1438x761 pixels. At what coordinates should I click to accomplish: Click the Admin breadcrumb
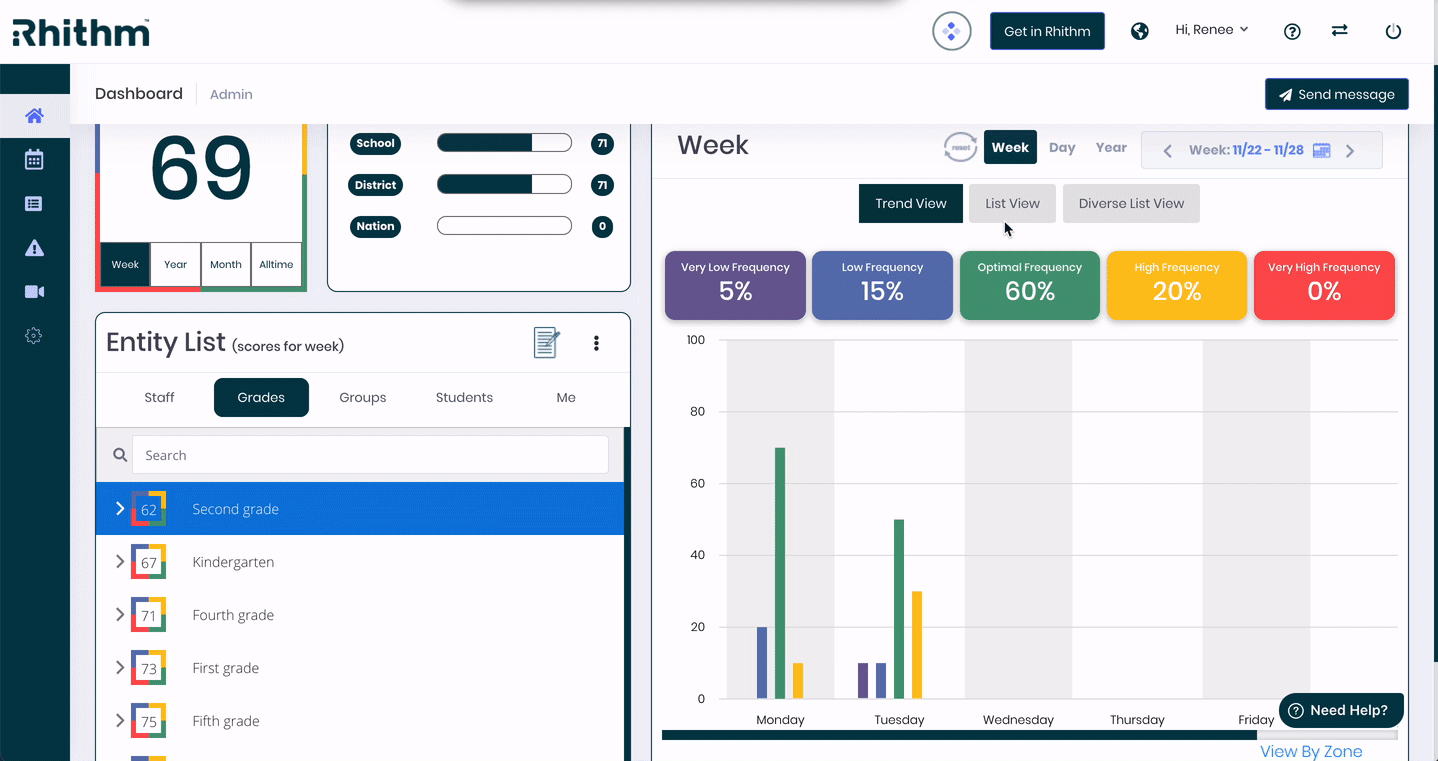coord(231,94)
